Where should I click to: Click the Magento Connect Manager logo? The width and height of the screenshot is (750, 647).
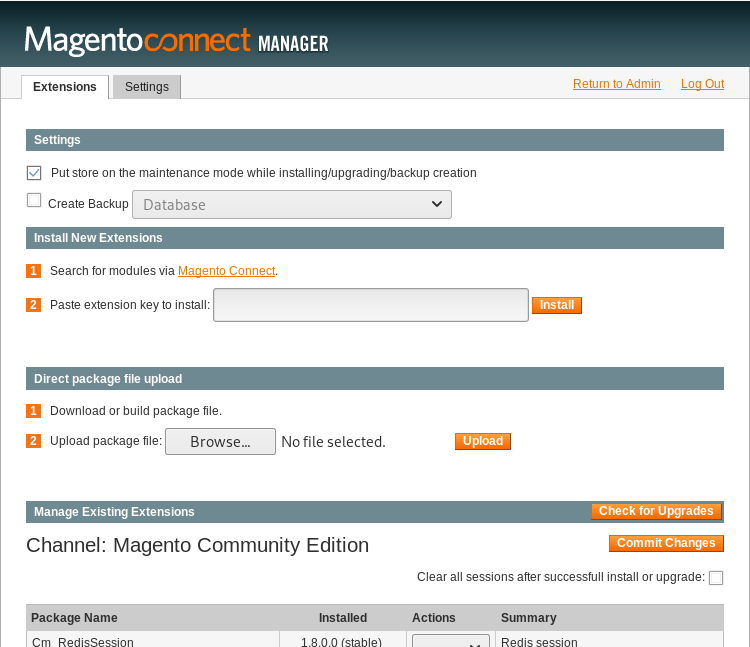176,41
